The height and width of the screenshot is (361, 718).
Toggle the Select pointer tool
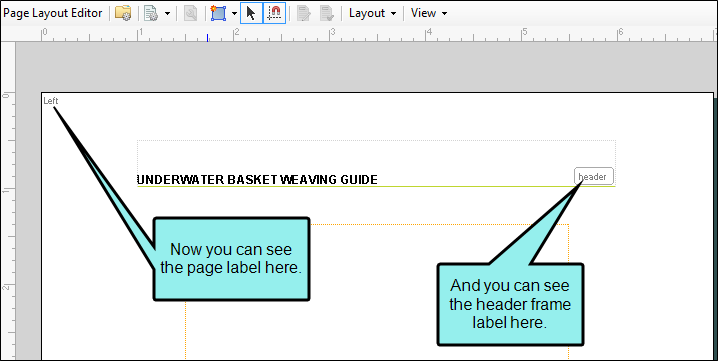(251, 13)
